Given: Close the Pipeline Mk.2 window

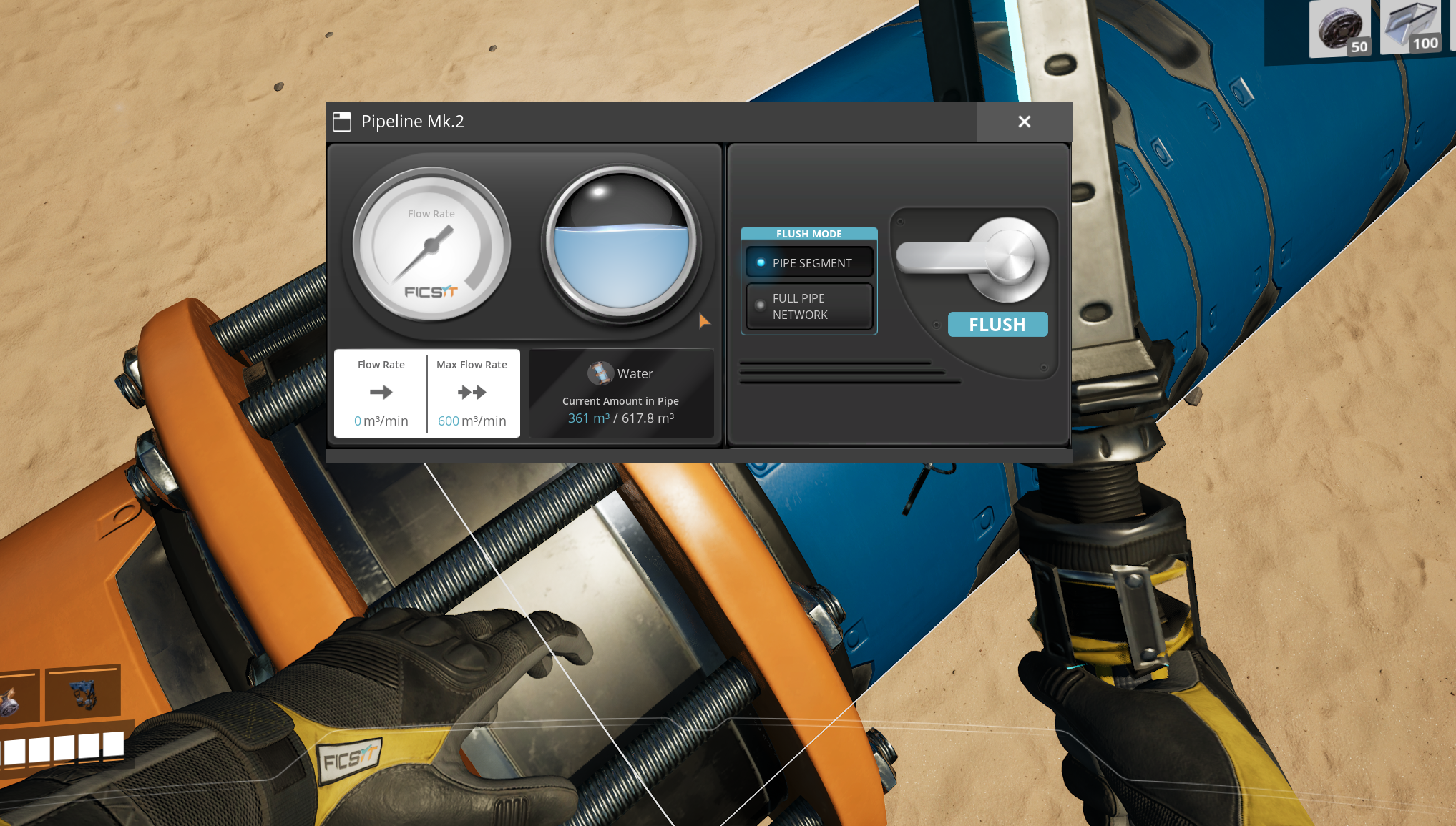Looking at the screenshot, I should point(1024,122).
